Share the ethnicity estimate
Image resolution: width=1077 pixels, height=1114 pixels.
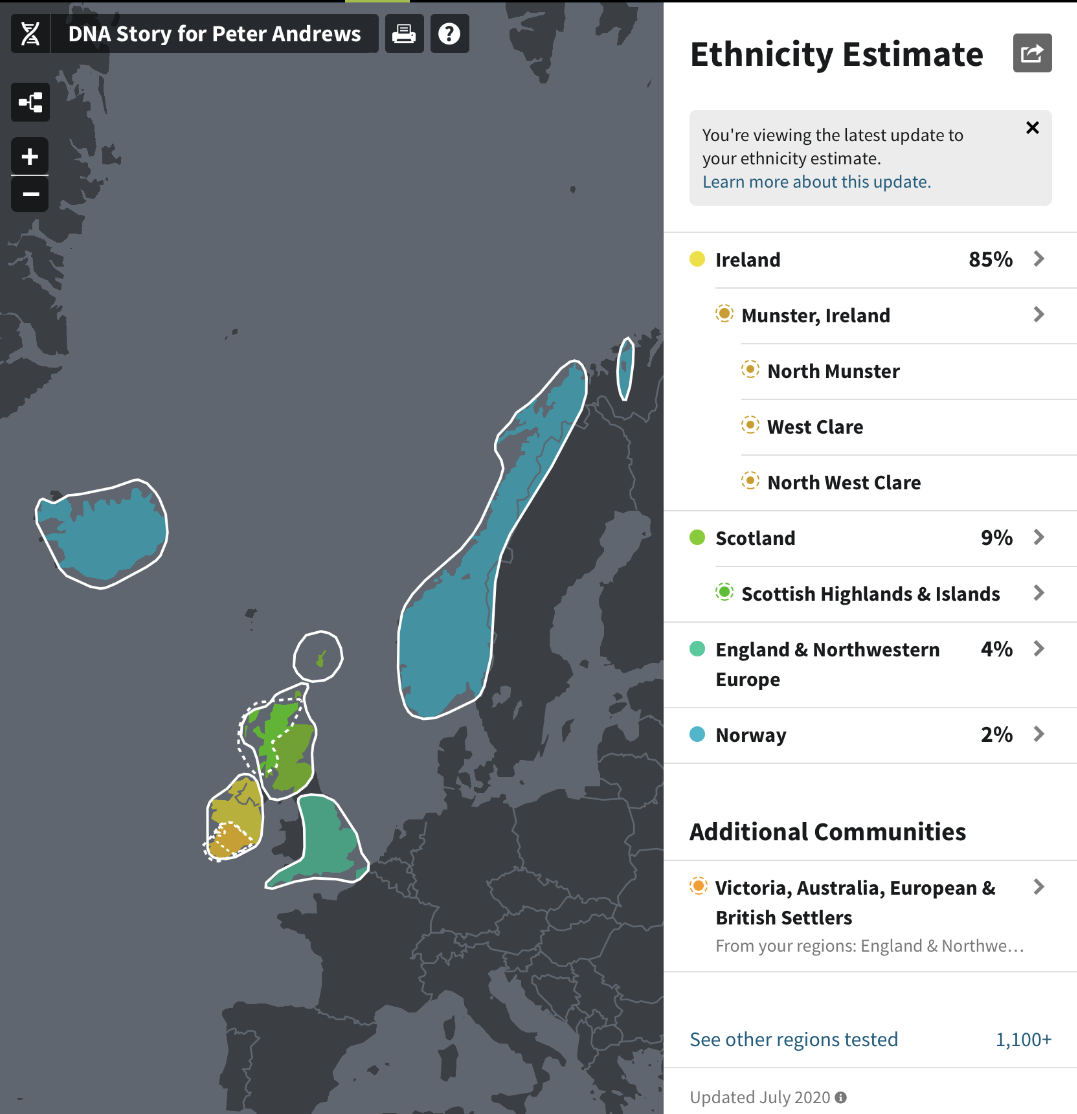pyautogui.click(x=1032, y=54)
